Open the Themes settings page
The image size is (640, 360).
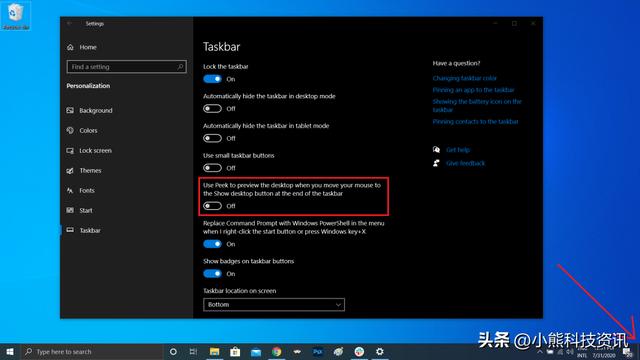[90, 171]
